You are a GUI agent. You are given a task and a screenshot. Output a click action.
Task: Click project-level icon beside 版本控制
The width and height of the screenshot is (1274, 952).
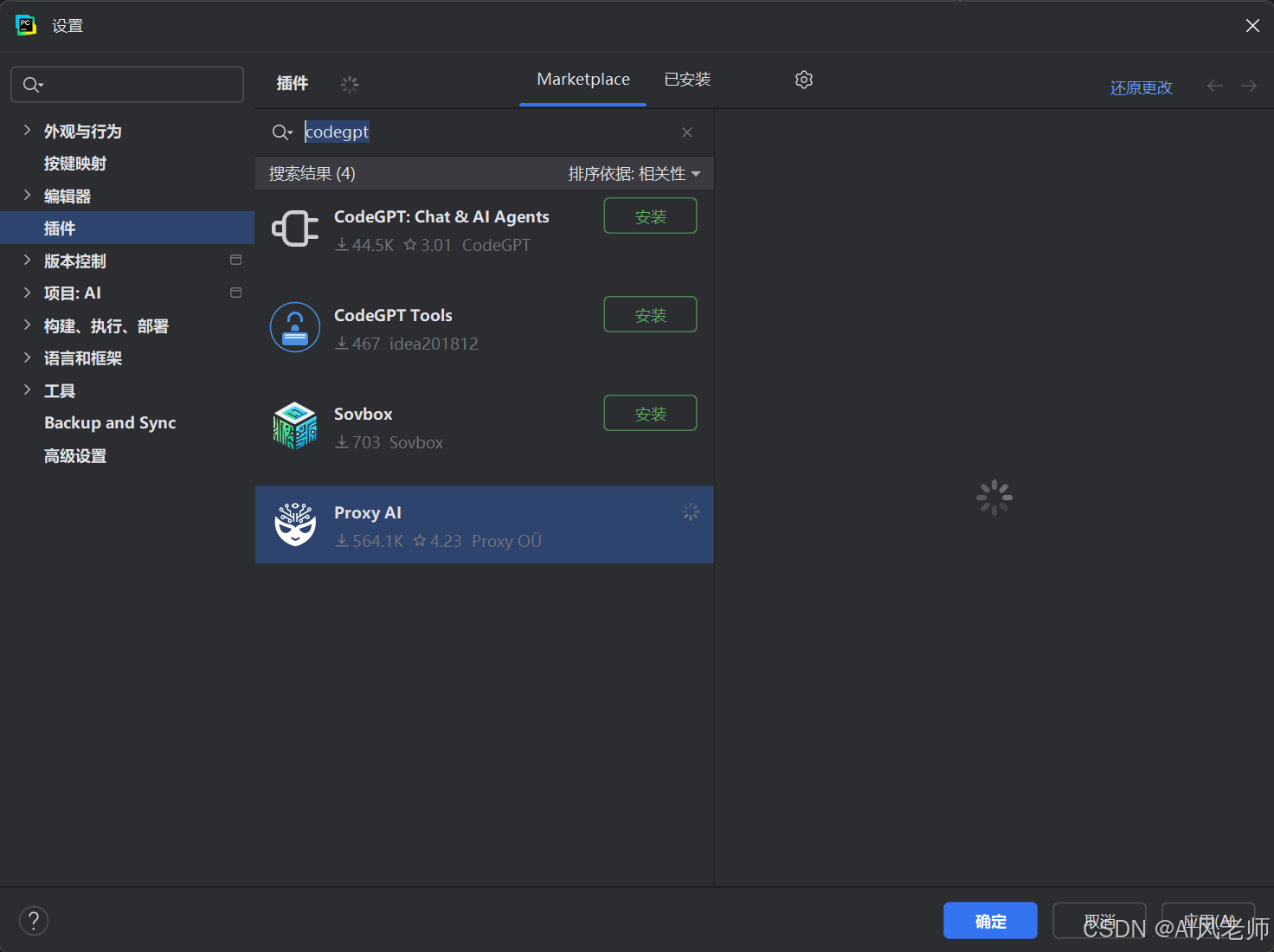[x=235, y=260]
